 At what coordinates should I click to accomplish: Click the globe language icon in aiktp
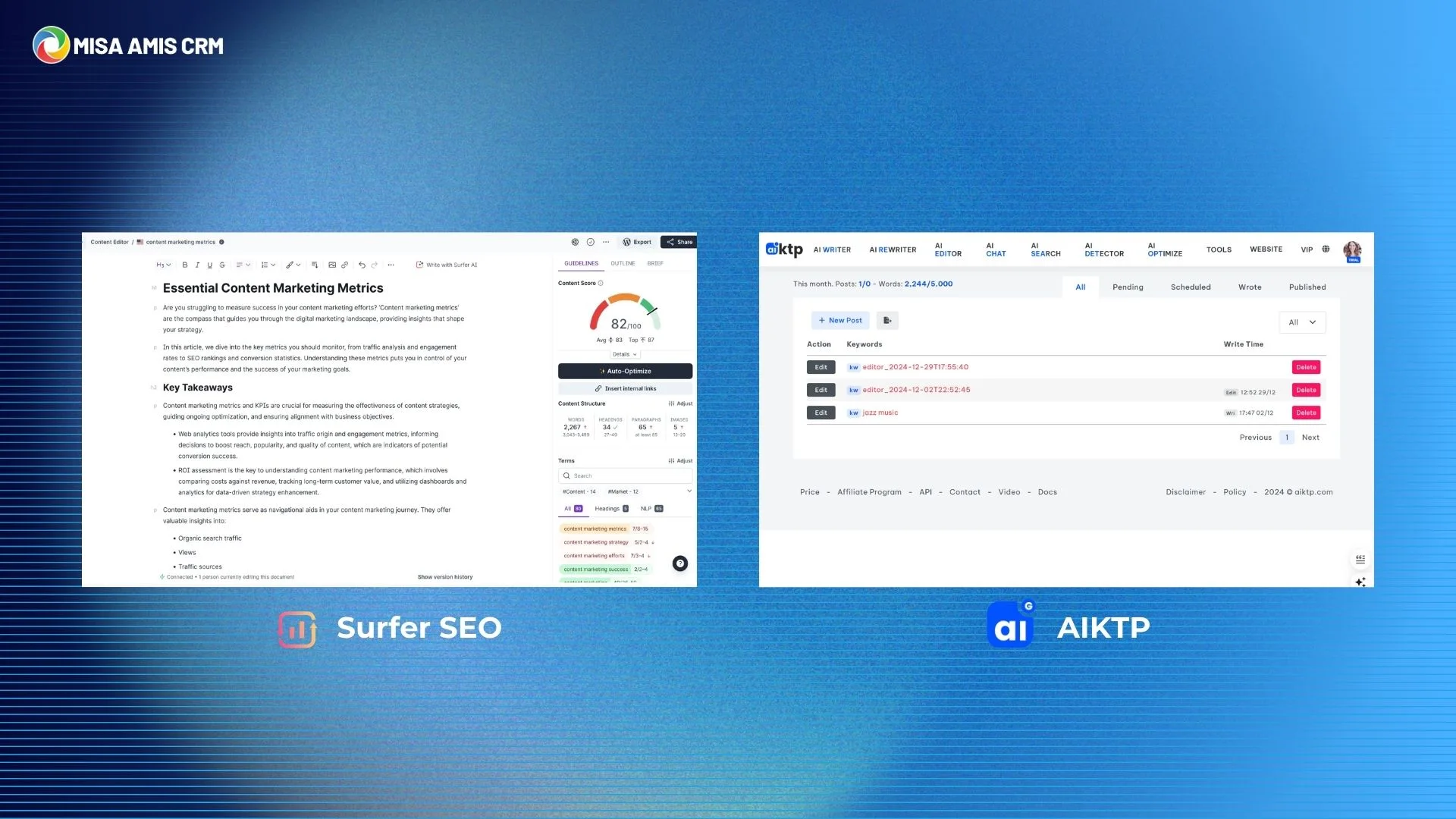[x=1326, y=249]
